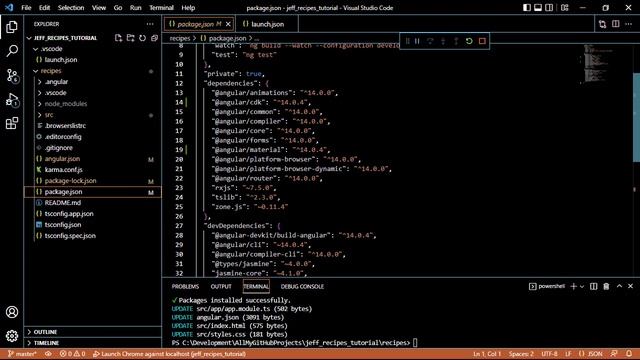
Task: Split the editor right
Action: [616, 24]
